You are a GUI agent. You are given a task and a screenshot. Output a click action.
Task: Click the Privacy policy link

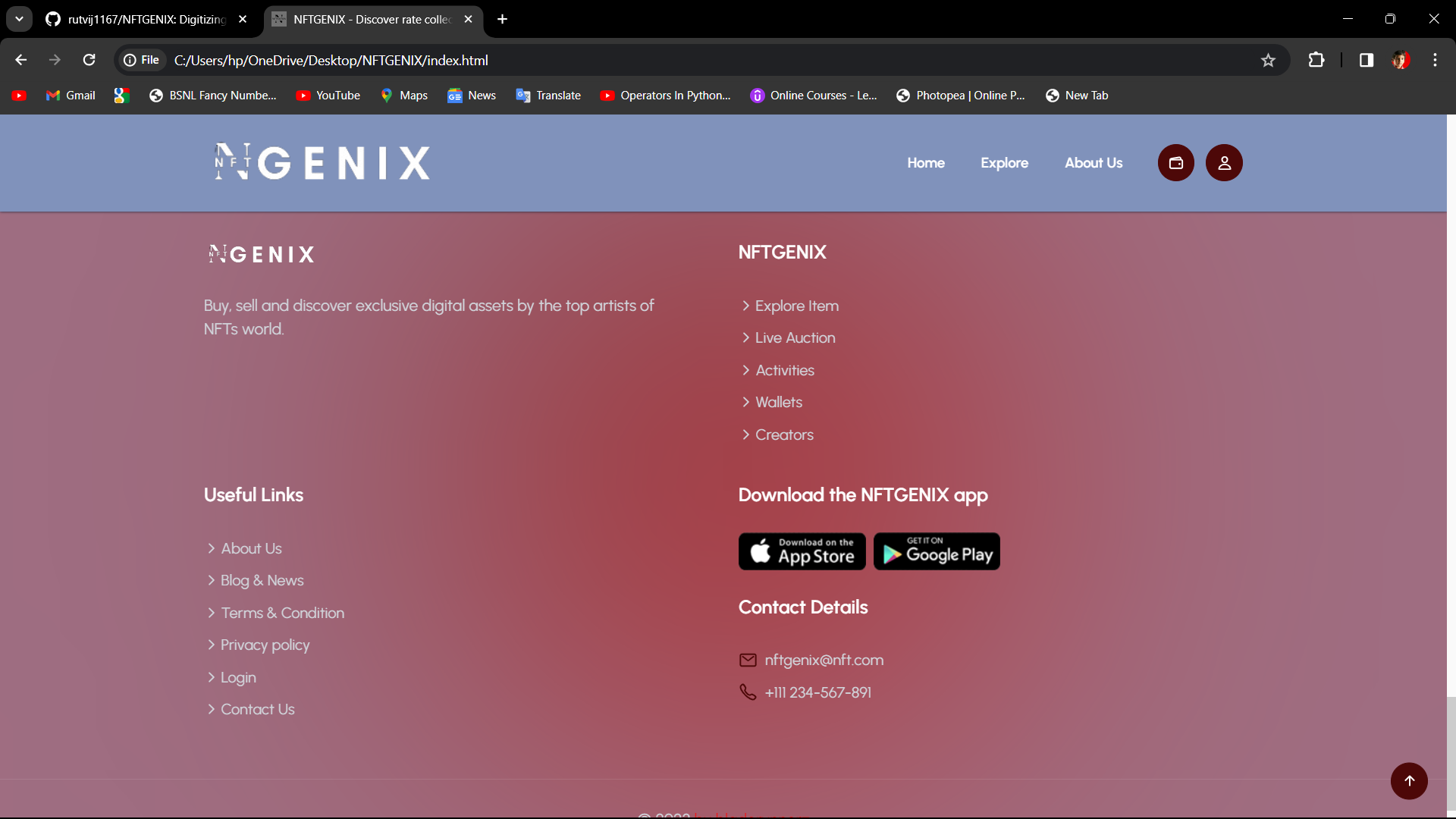[x=265, y=645]
